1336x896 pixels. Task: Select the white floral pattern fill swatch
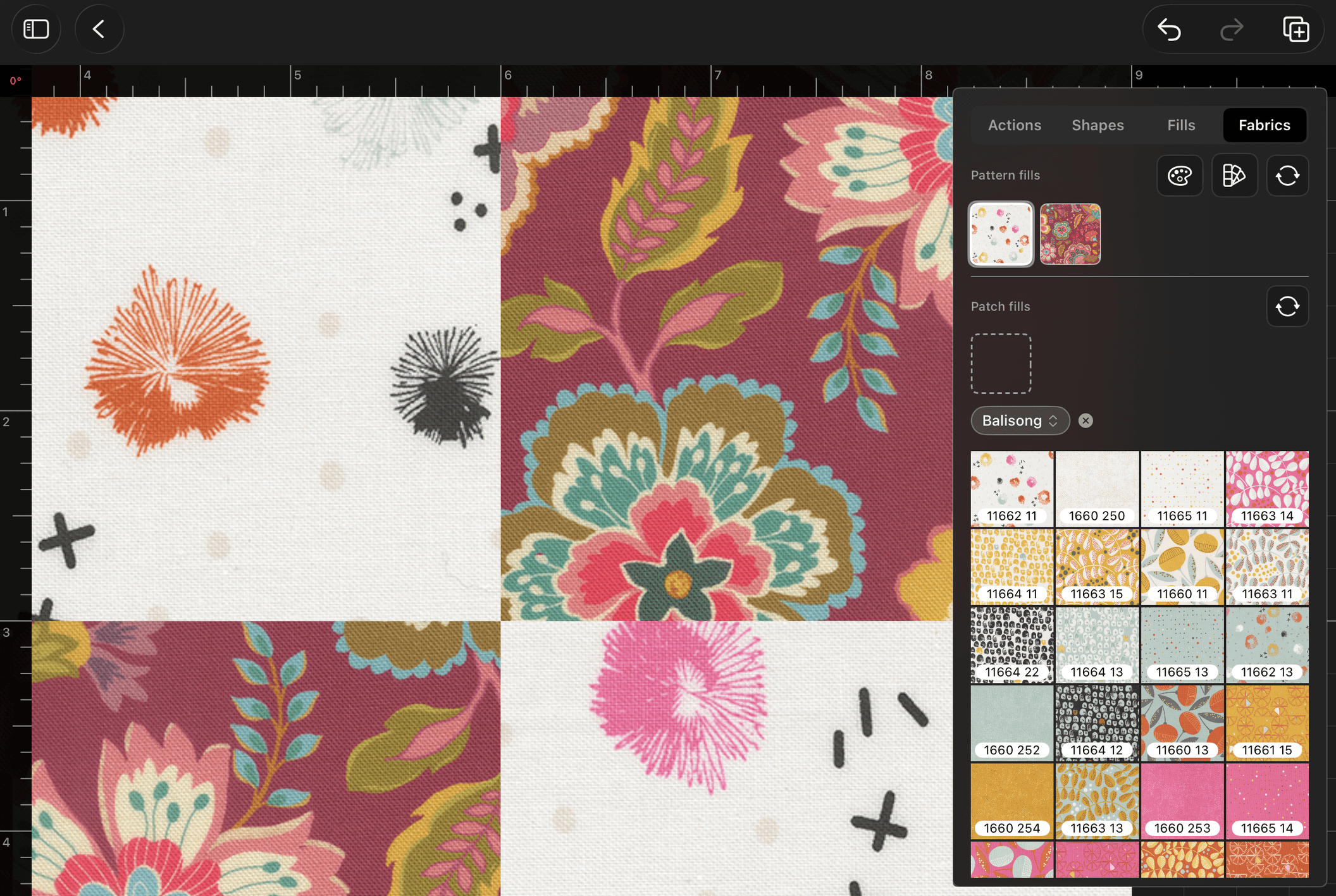(1001, 234)
